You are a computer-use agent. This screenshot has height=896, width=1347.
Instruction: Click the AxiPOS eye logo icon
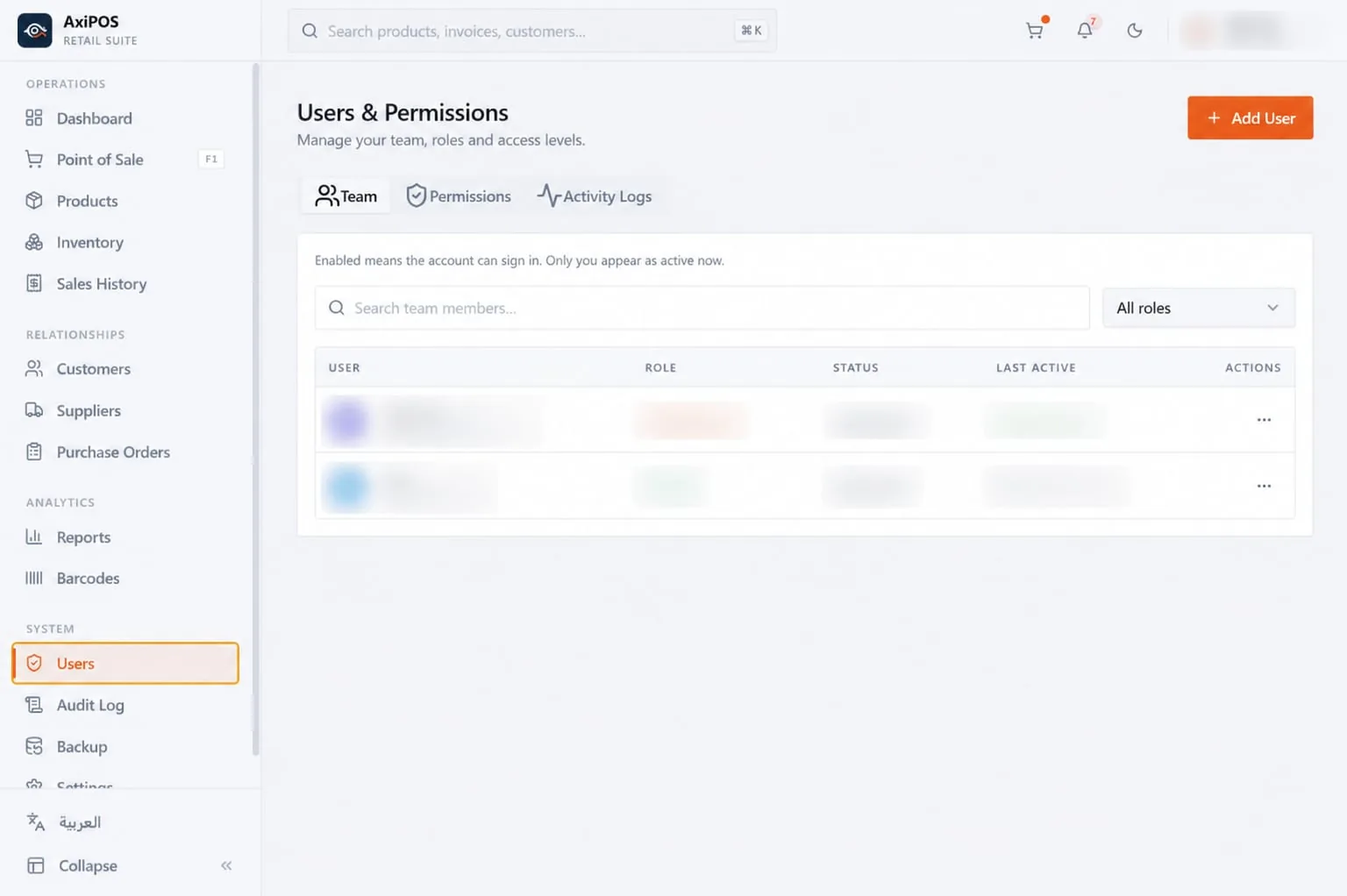(x=35, y=31)
